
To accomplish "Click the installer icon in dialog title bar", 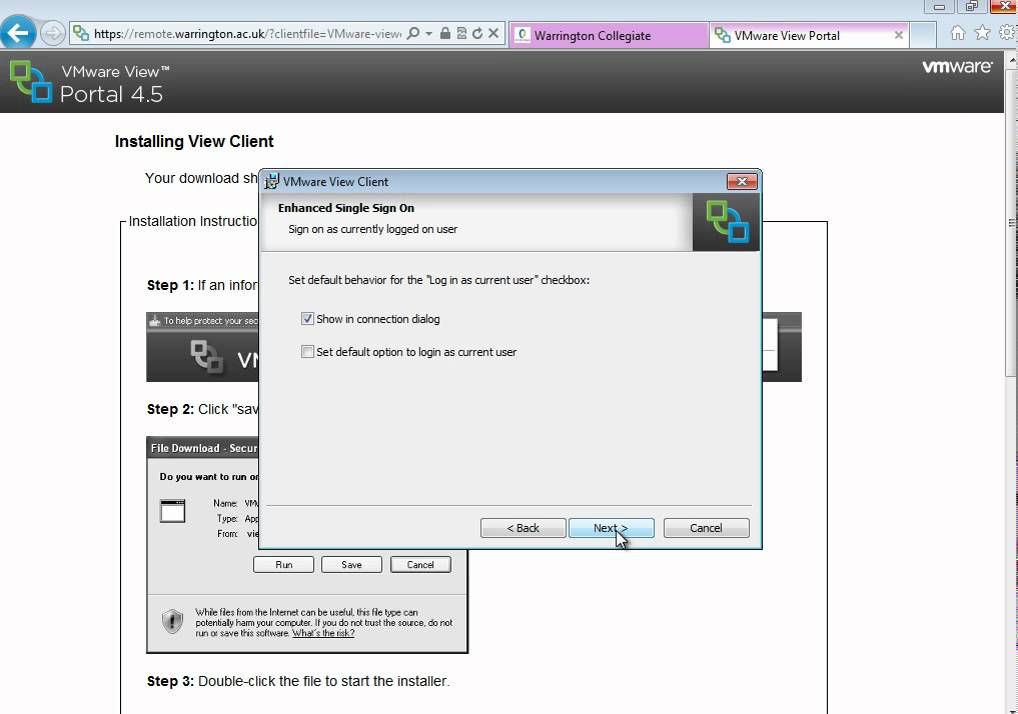I will point(271,181).
